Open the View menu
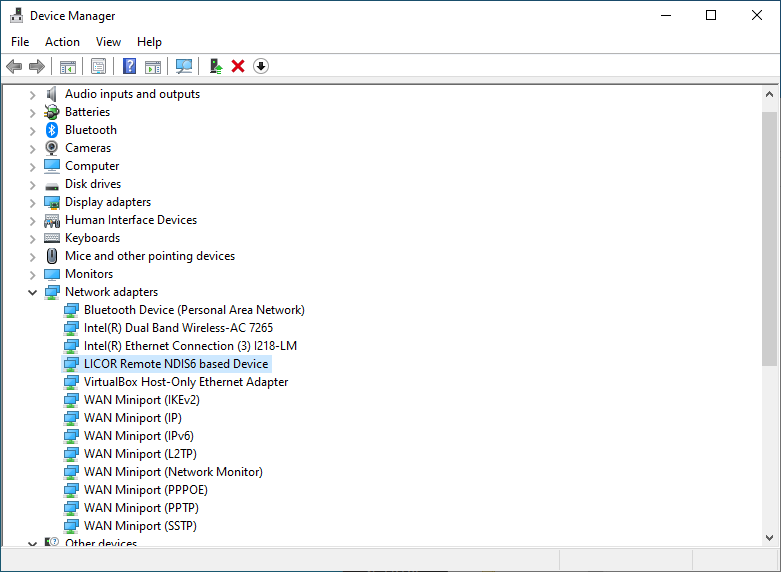This screenshot has width=781, height=572. pyautogui.click(x=108, y=42)
